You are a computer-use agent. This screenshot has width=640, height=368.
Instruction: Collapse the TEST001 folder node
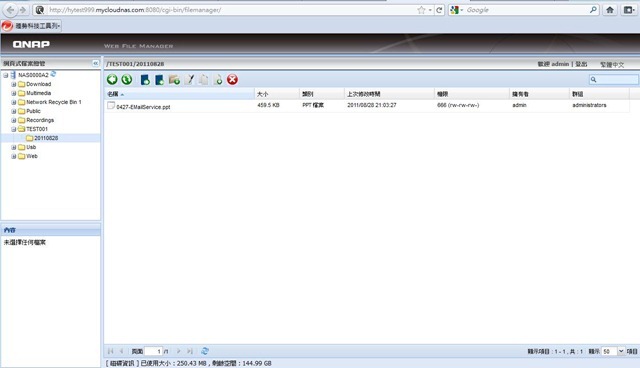[x=13, y=129]
